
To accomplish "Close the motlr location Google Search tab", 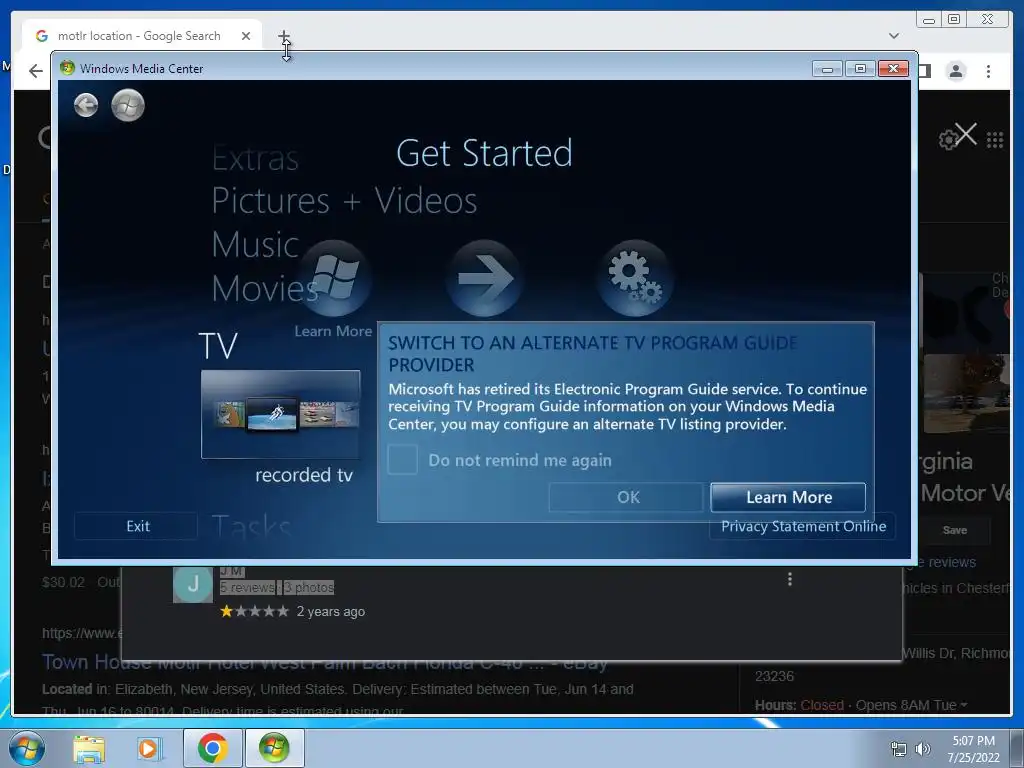I will pyautogui.click(x=246, y=36).
